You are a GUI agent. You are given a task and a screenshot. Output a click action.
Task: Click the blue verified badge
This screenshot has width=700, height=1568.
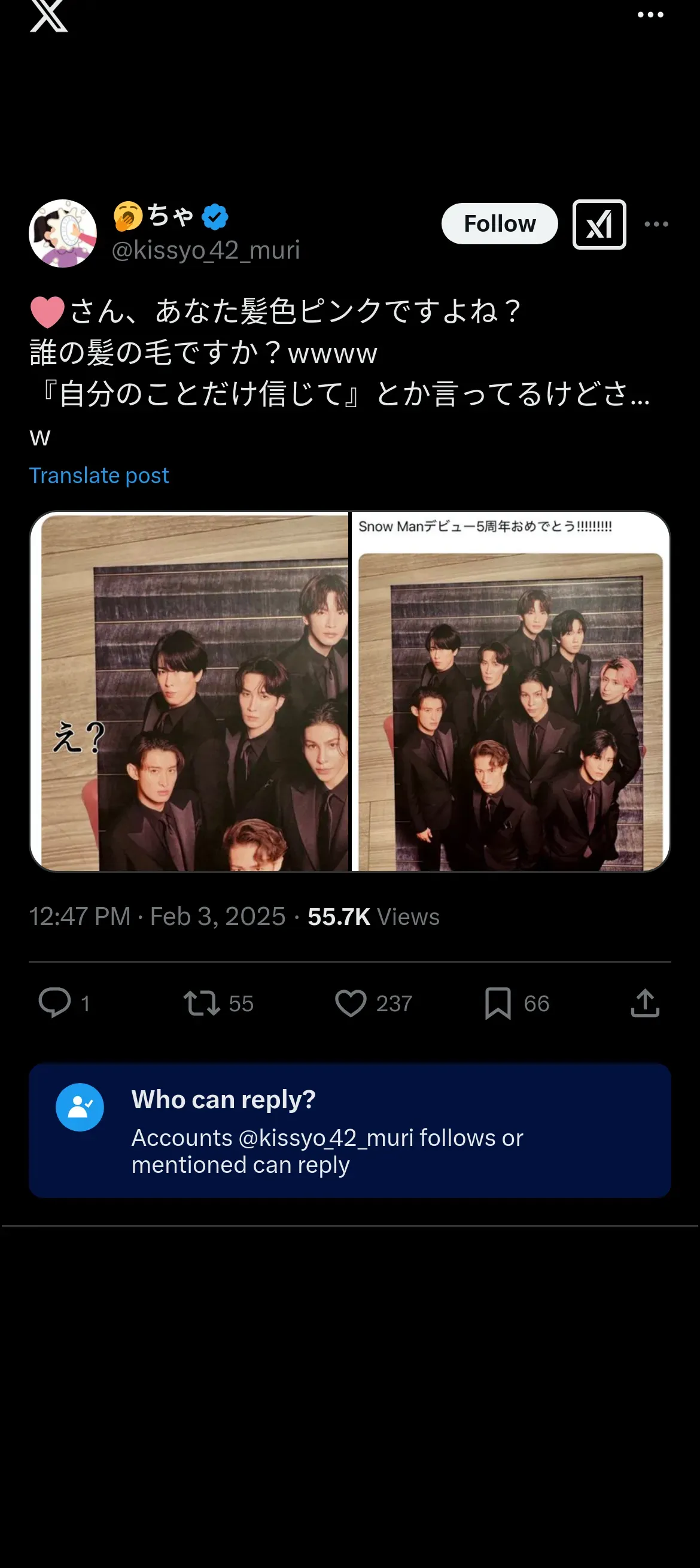coord(215,217)
